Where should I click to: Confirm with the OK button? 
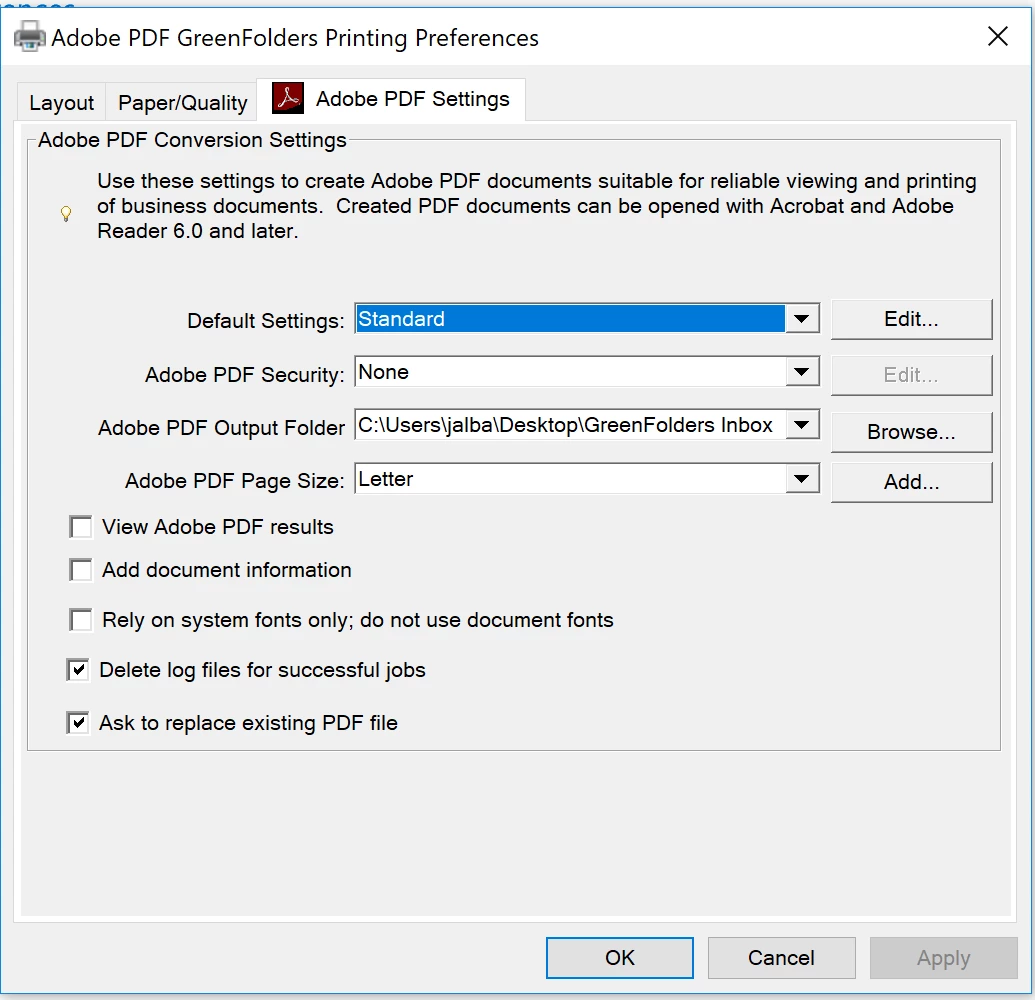[620, 958]
